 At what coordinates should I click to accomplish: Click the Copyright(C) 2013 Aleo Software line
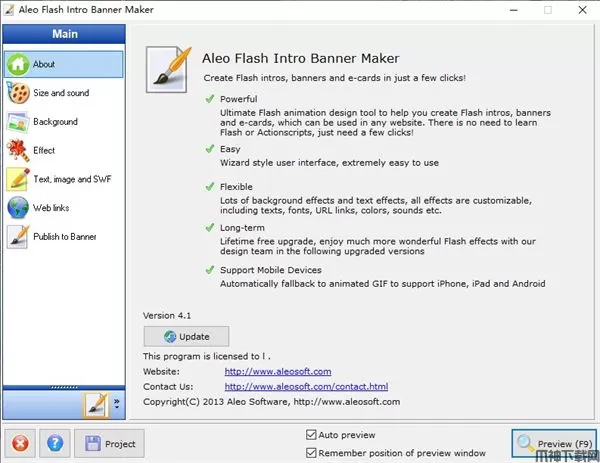272,402
